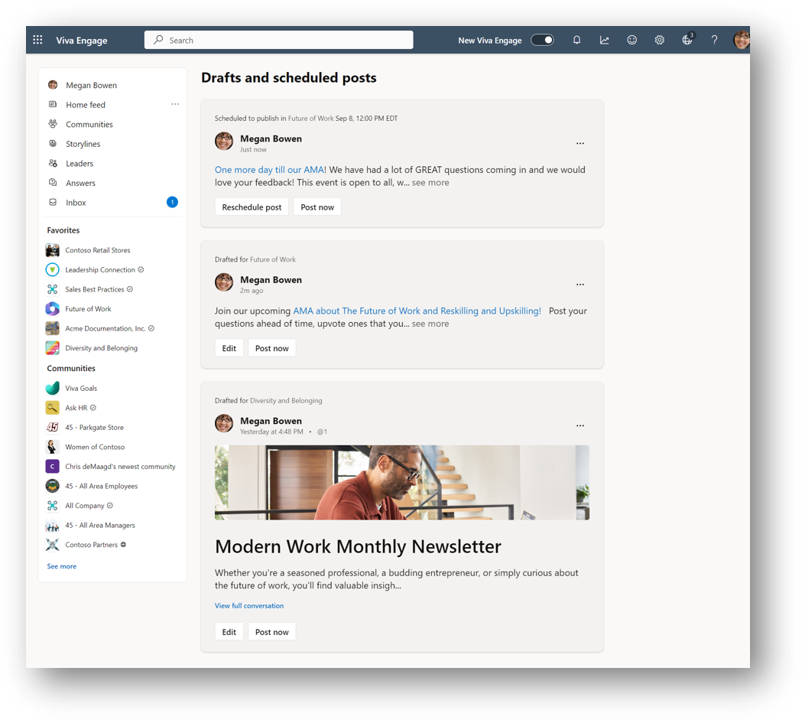Click Megan Bowen's avatar on Newsletter draft
The height and width of the screenshot is (720, 802).
224,423
